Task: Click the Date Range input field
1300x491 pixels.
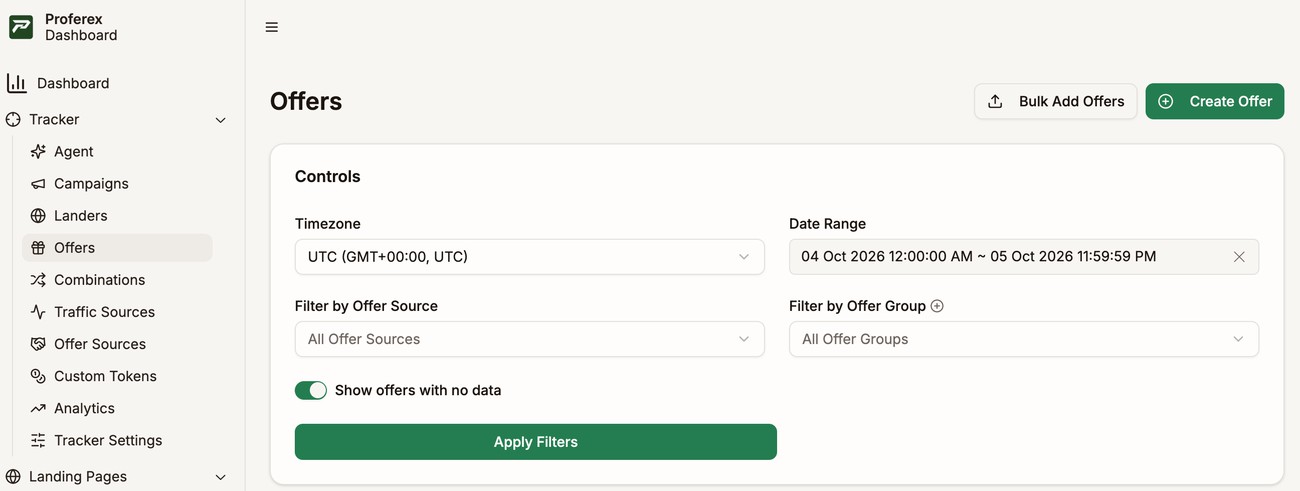Action: [1024, 257]
